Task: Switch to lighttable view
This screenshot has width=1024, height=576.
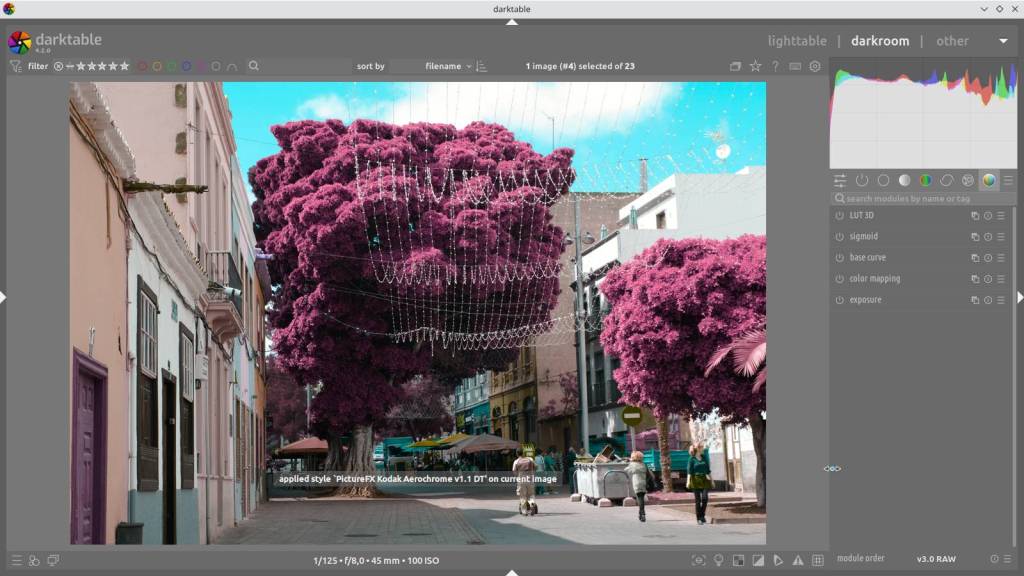Action: [x=797, y=40]
